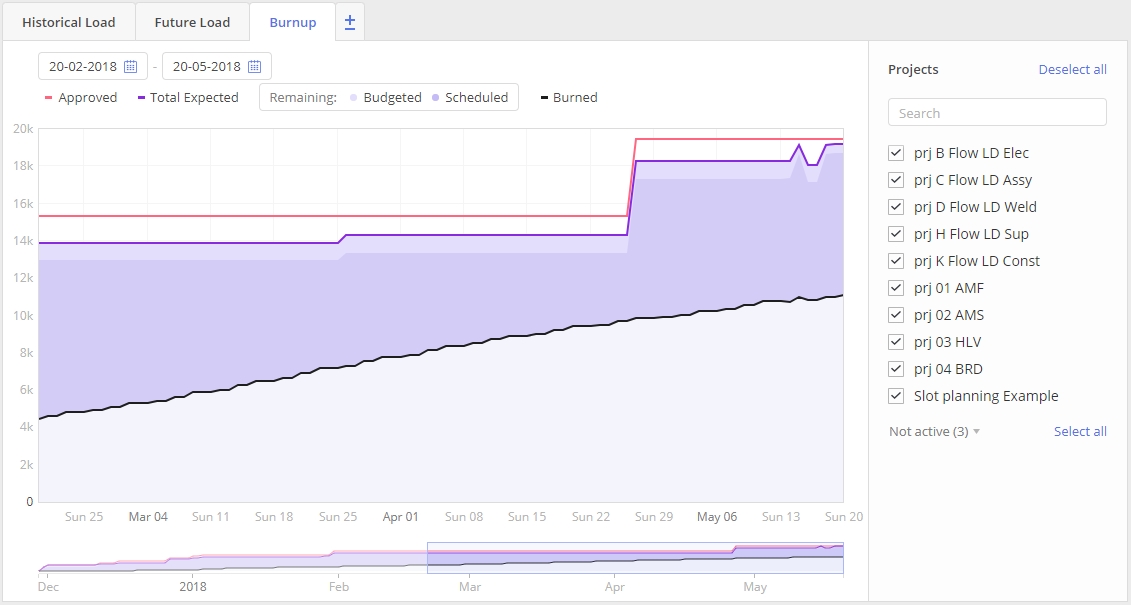Click the Apr 01 axis label

click(400, 516)
